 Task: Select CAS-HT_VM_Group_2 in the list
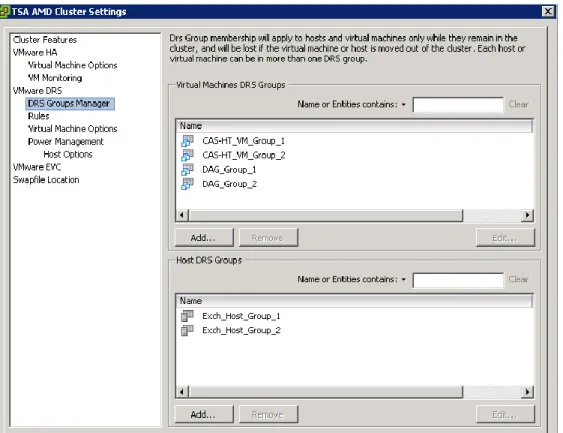(244, 155)
